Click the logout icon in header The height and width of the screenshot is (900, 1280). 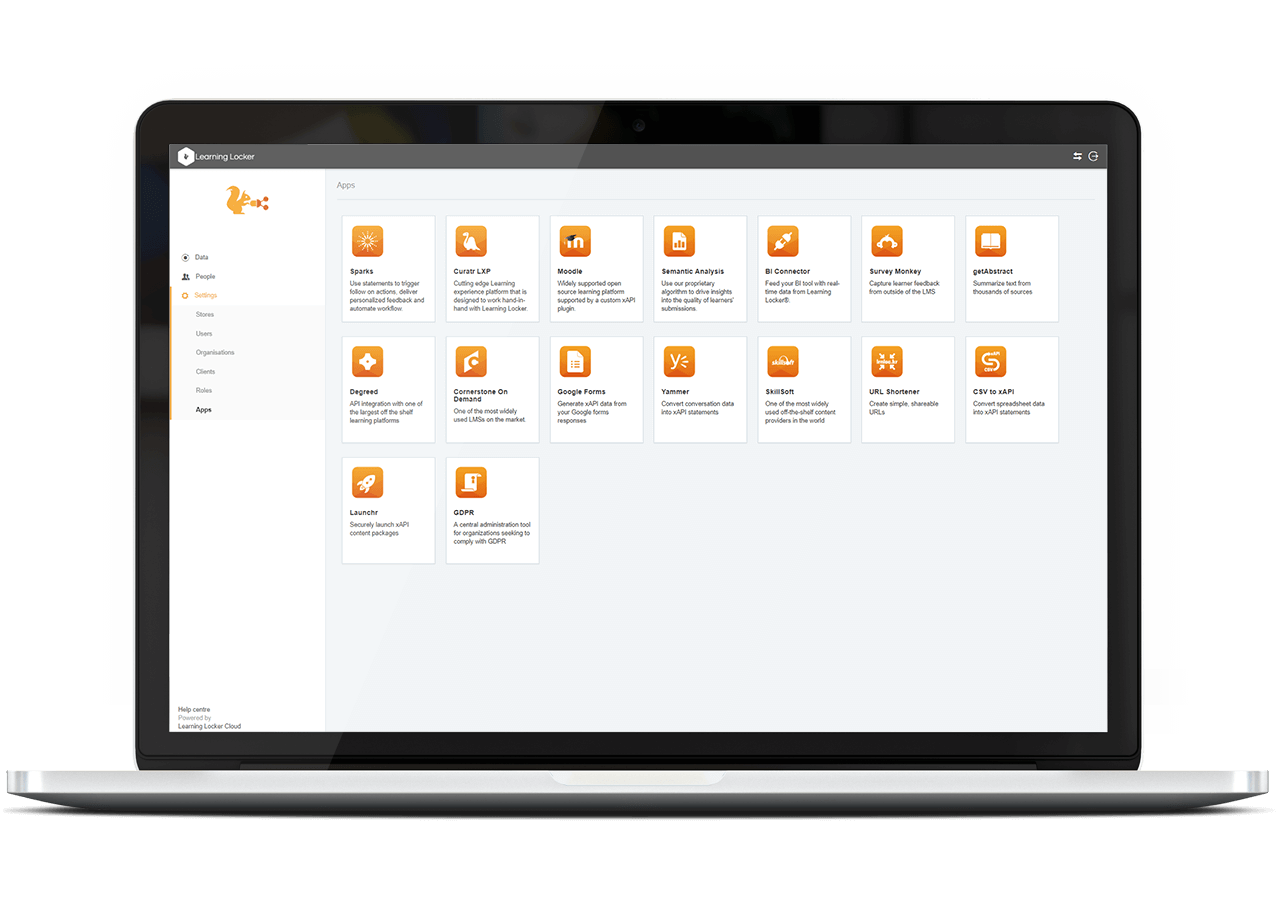pyautogui.click(x=1093, y=156)
